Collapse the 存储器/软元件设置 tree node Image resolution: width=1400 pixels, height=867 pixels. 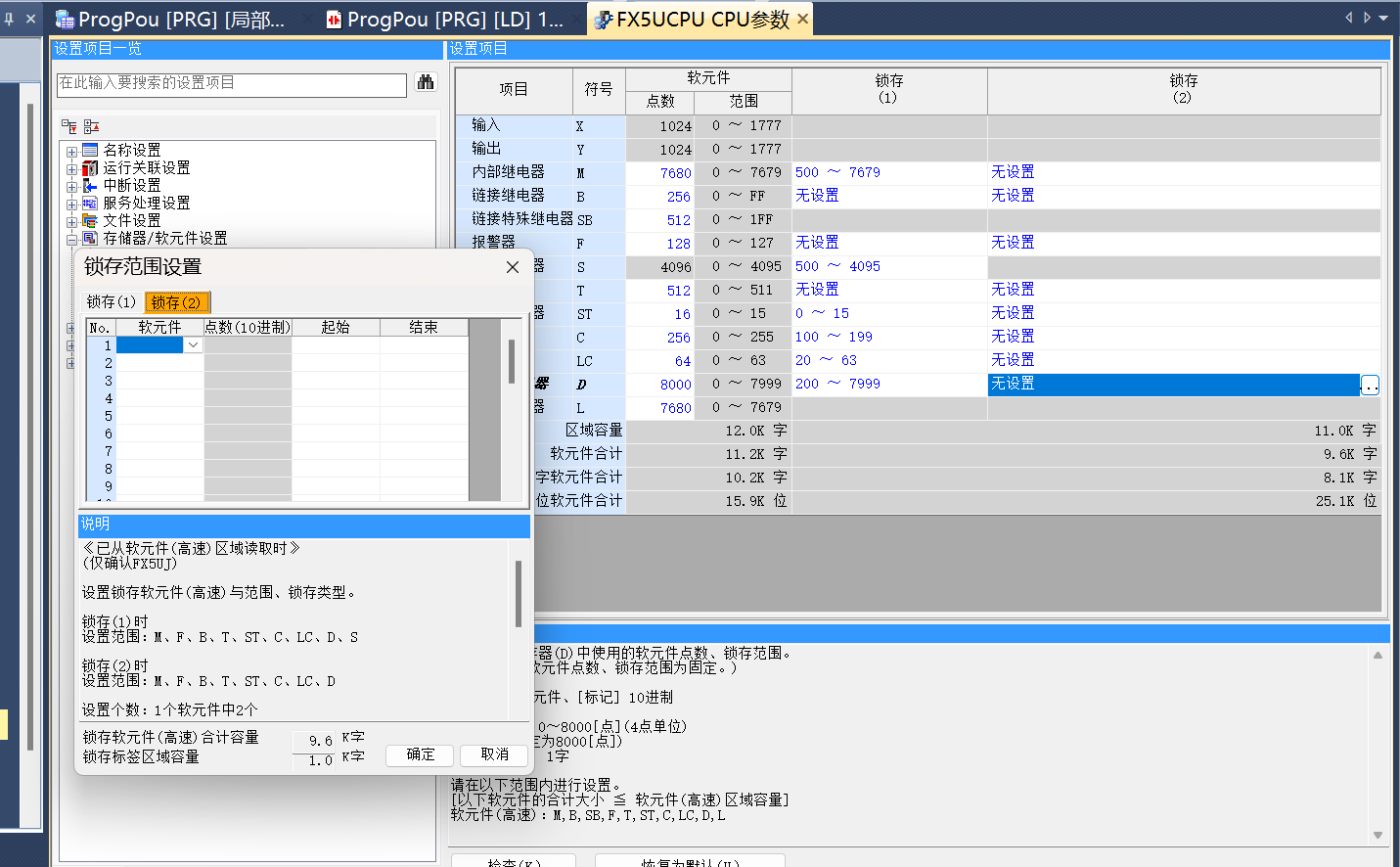point(71,240)
